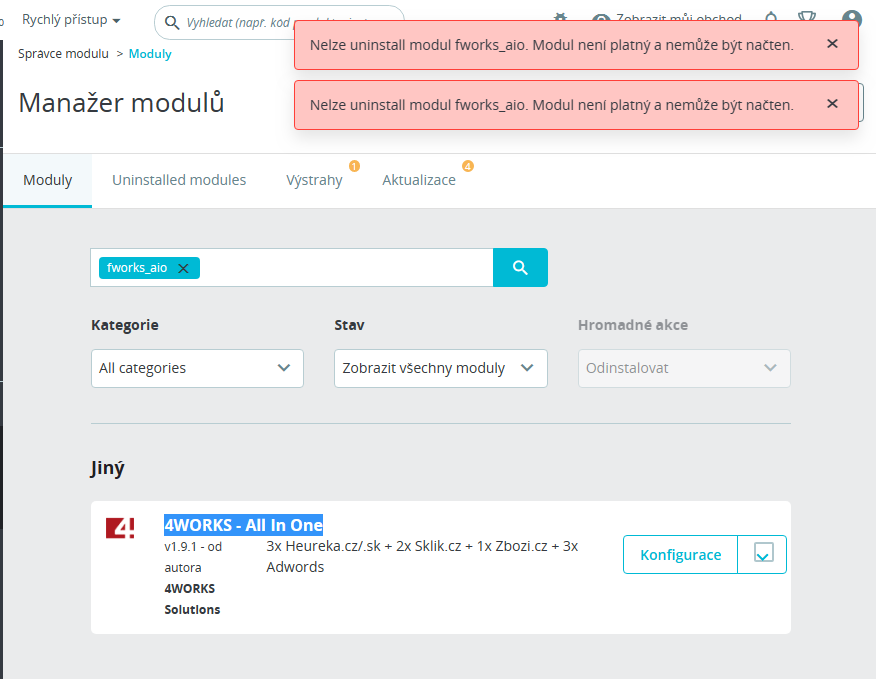876x679 pixels.
Task: Click the 4WORKS module logo thumbnail
Action: 120,528
